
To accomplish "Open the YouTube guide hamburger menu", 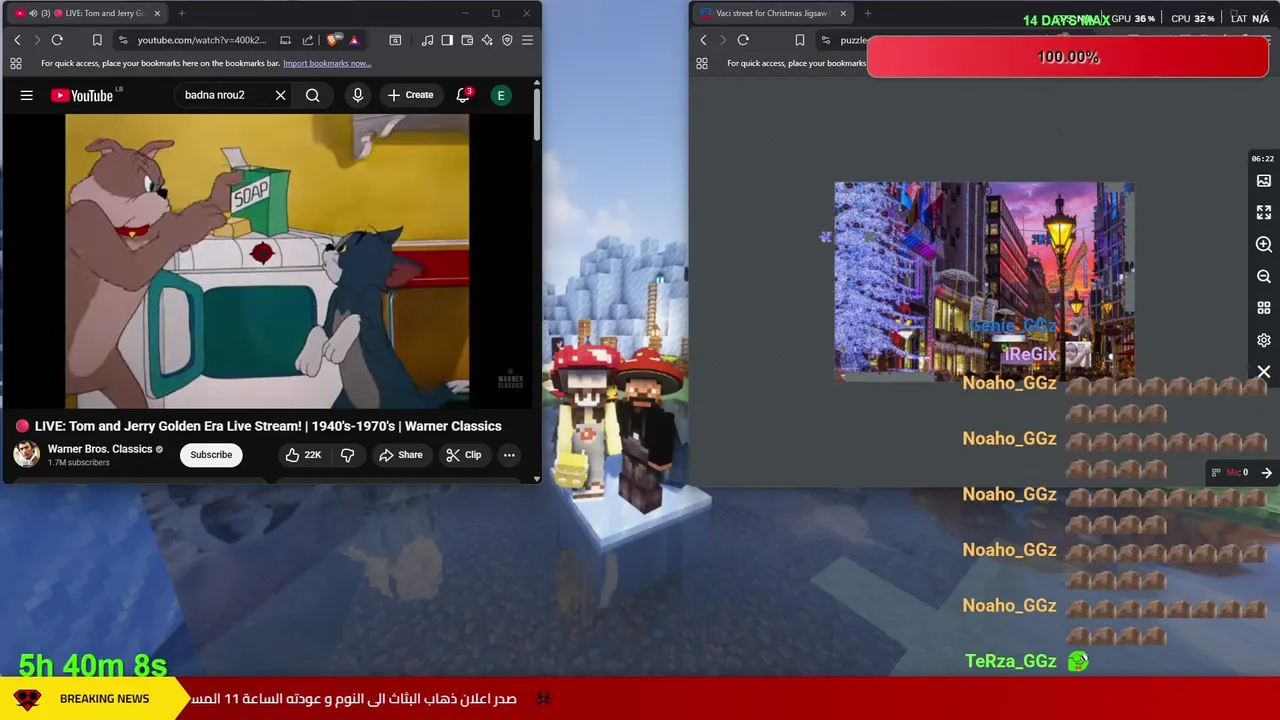I will point(27,95).
